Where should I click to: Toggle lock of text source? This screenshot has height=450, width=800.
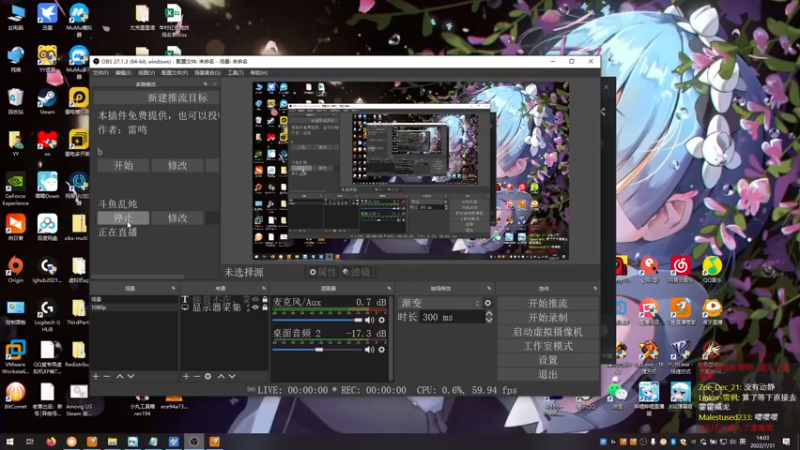pos(265,299)
